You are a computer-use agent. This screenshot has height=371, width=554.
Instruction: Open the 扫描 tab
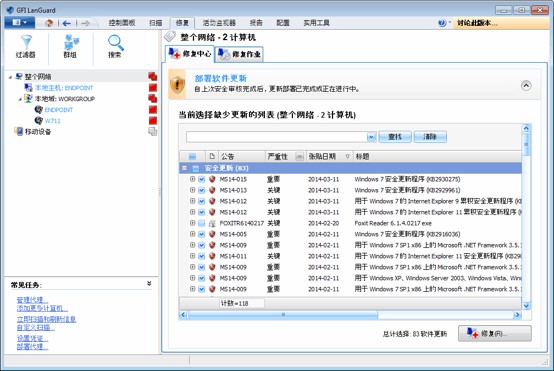[x=155, y=23]
